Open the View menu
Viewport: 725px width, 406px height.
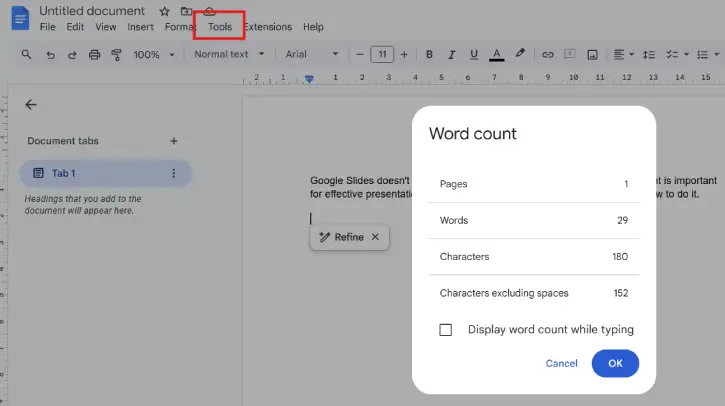(106, 27)
